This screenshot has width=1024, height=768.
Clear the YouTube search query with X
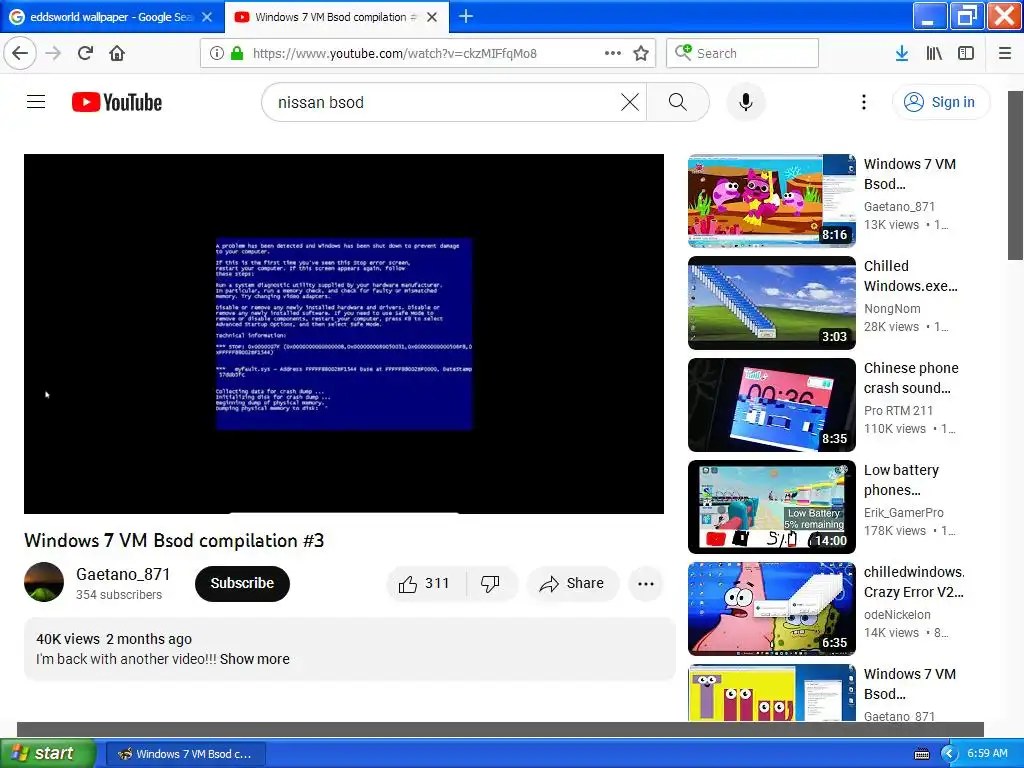[630, 102]
